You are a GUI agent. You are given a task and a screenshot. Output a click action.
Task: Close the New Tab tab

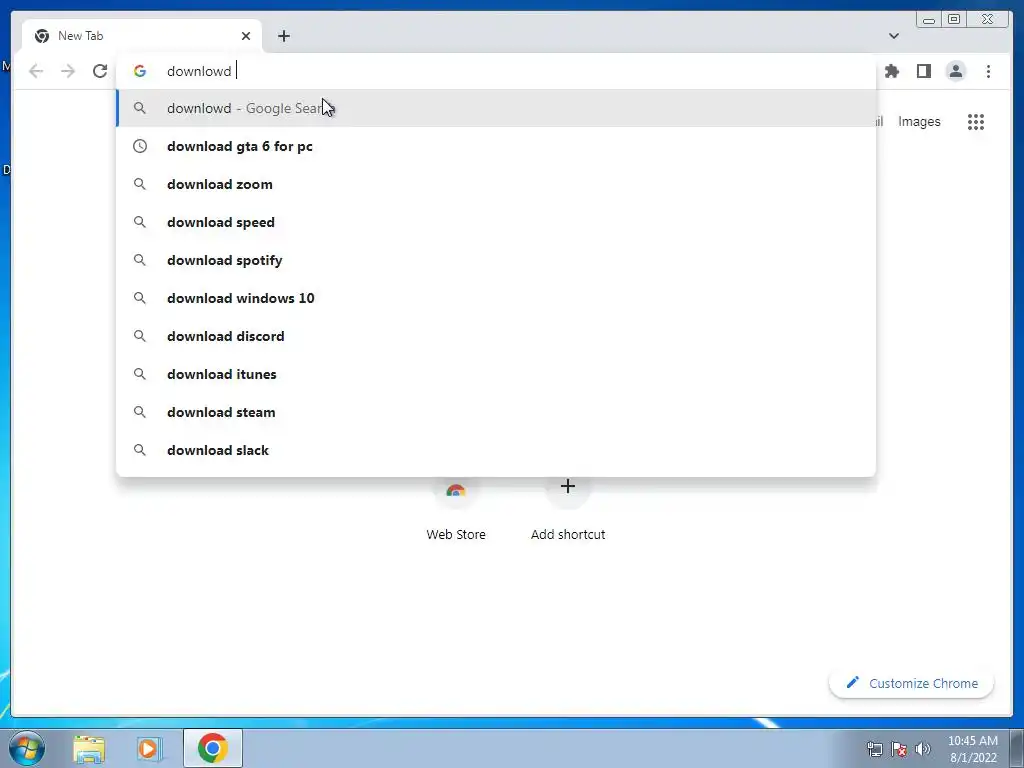tap(246, 36)
